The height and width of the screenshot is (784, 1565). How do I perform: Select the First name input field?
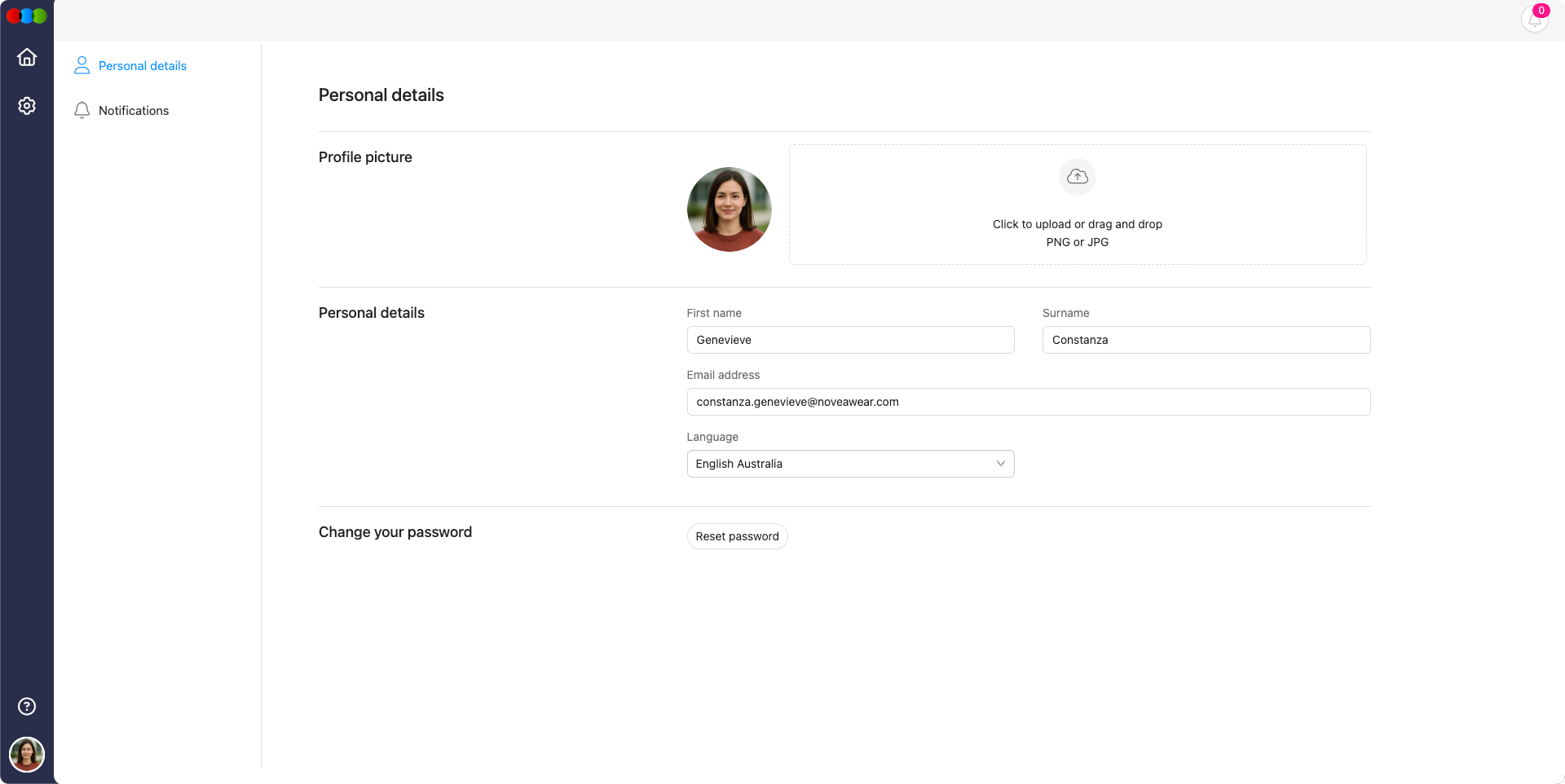850,340
